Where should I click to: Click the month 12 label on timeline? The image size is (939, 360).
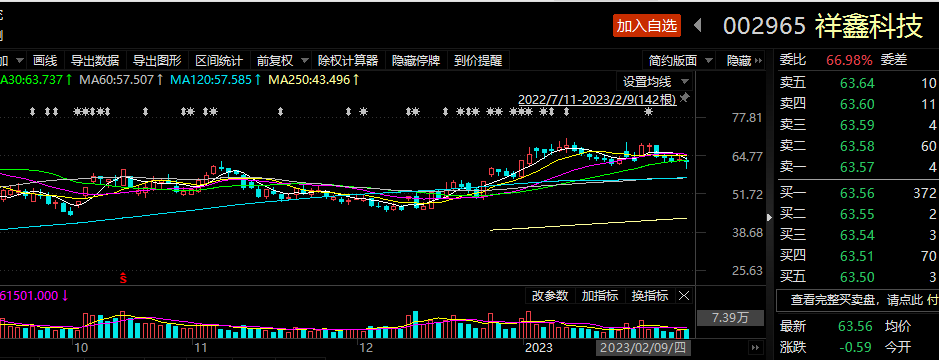click(x=366, y=347)
